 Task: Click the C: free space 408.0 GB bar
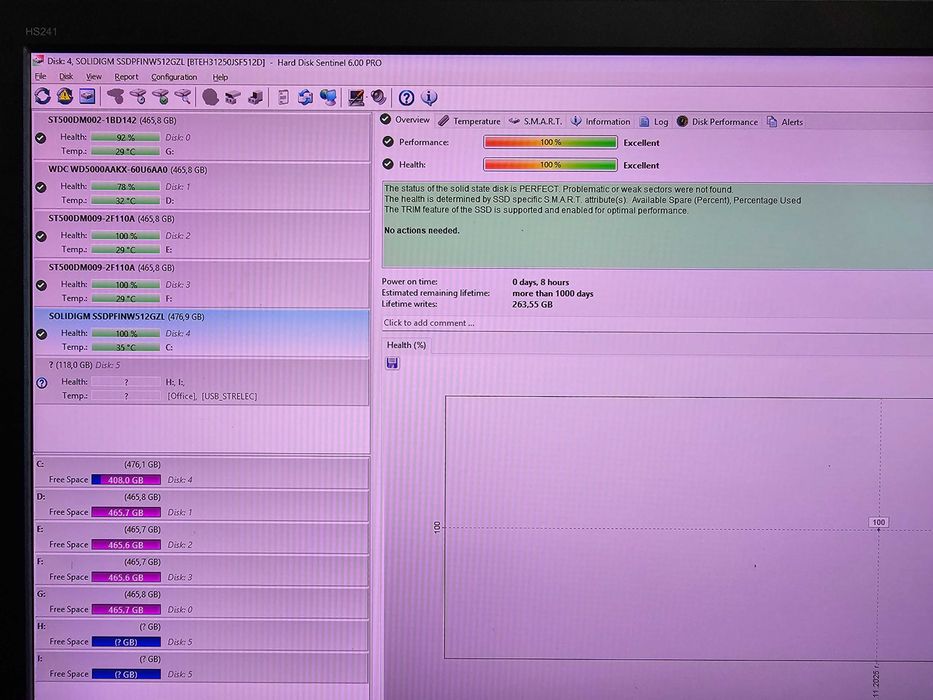(x=126, y=480)
